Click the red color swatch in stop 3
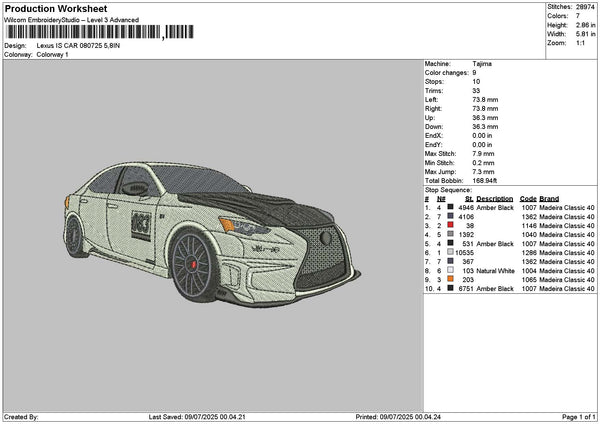The image size is (600, 424). 451,226
